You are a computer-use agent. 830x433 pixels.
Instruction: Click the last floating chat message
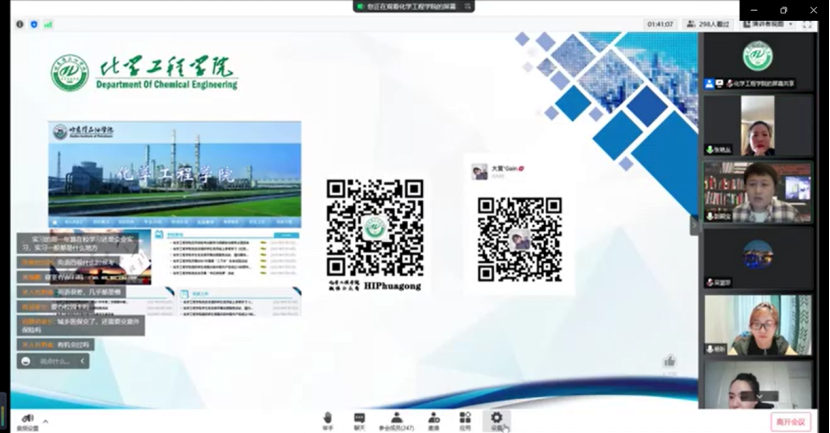point(56,345)
